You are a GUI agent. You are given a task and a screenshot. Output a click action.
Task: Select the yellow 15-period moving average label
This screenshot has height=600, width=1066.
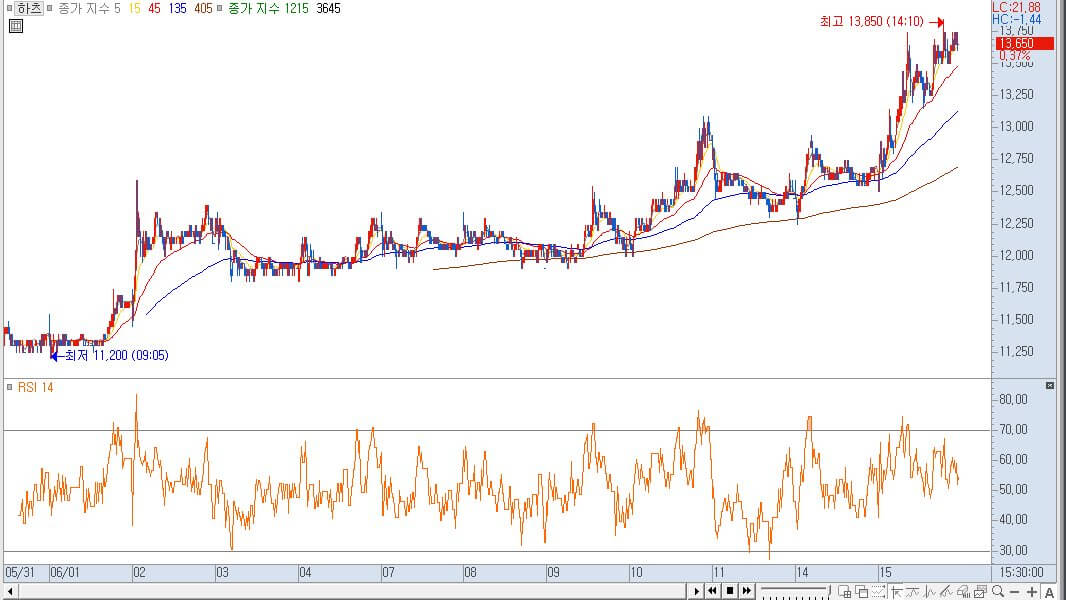point(135,8)
